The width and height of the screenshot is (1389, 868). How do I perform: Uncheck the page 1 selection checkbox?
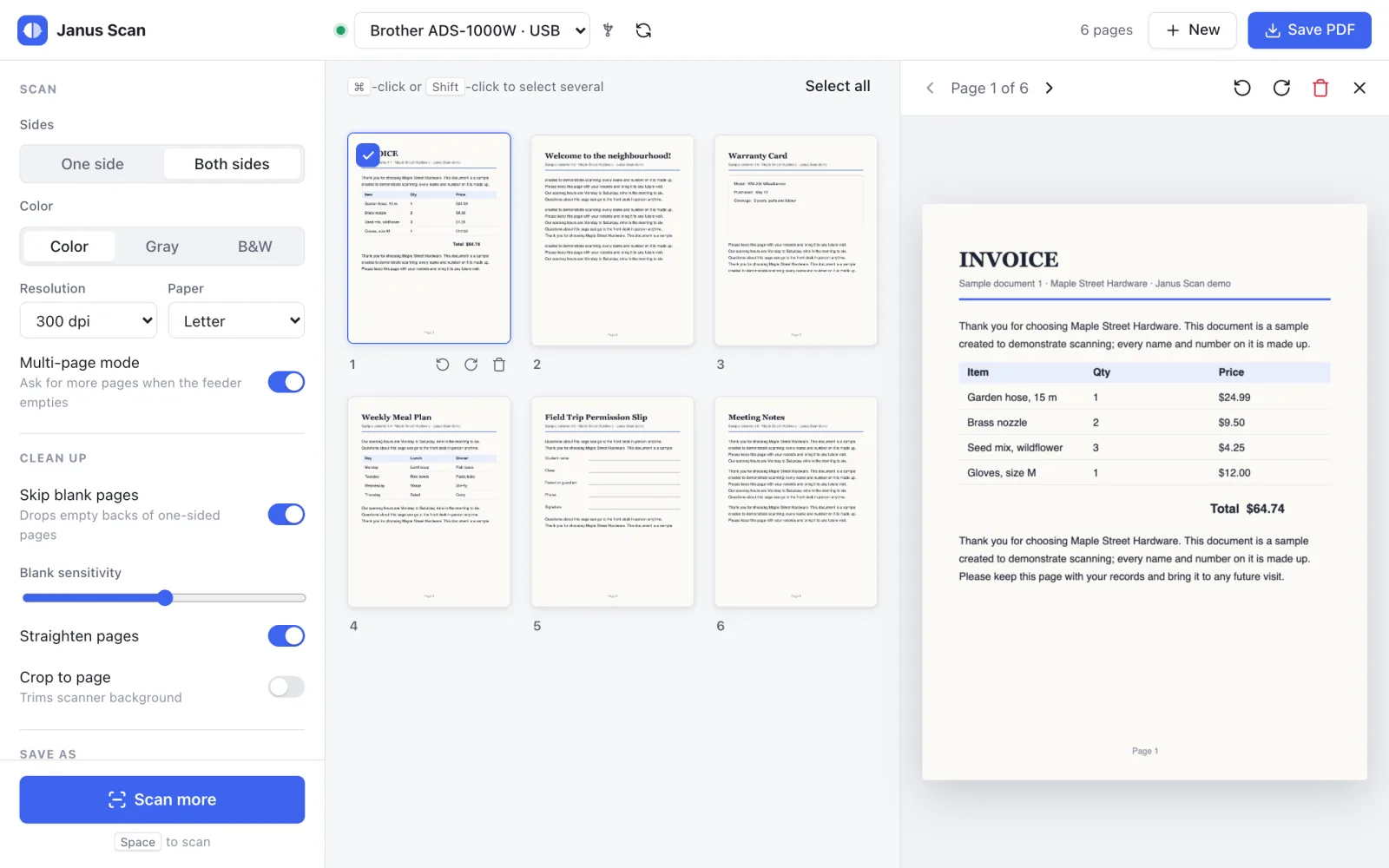click(x=368, y=155)
